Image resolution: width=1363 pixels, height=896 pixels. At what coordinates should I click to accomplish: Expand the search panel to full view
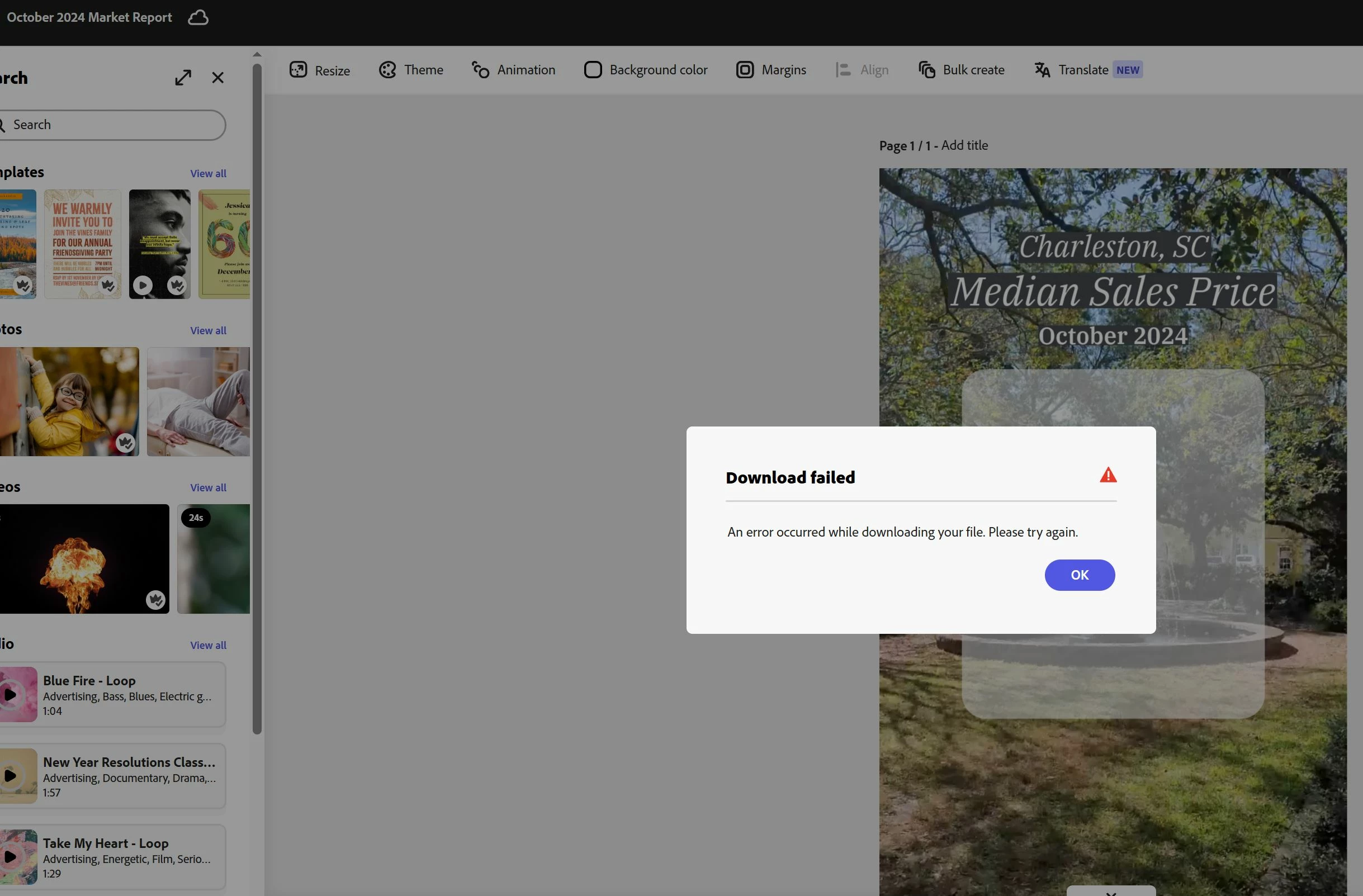(183, 78)
